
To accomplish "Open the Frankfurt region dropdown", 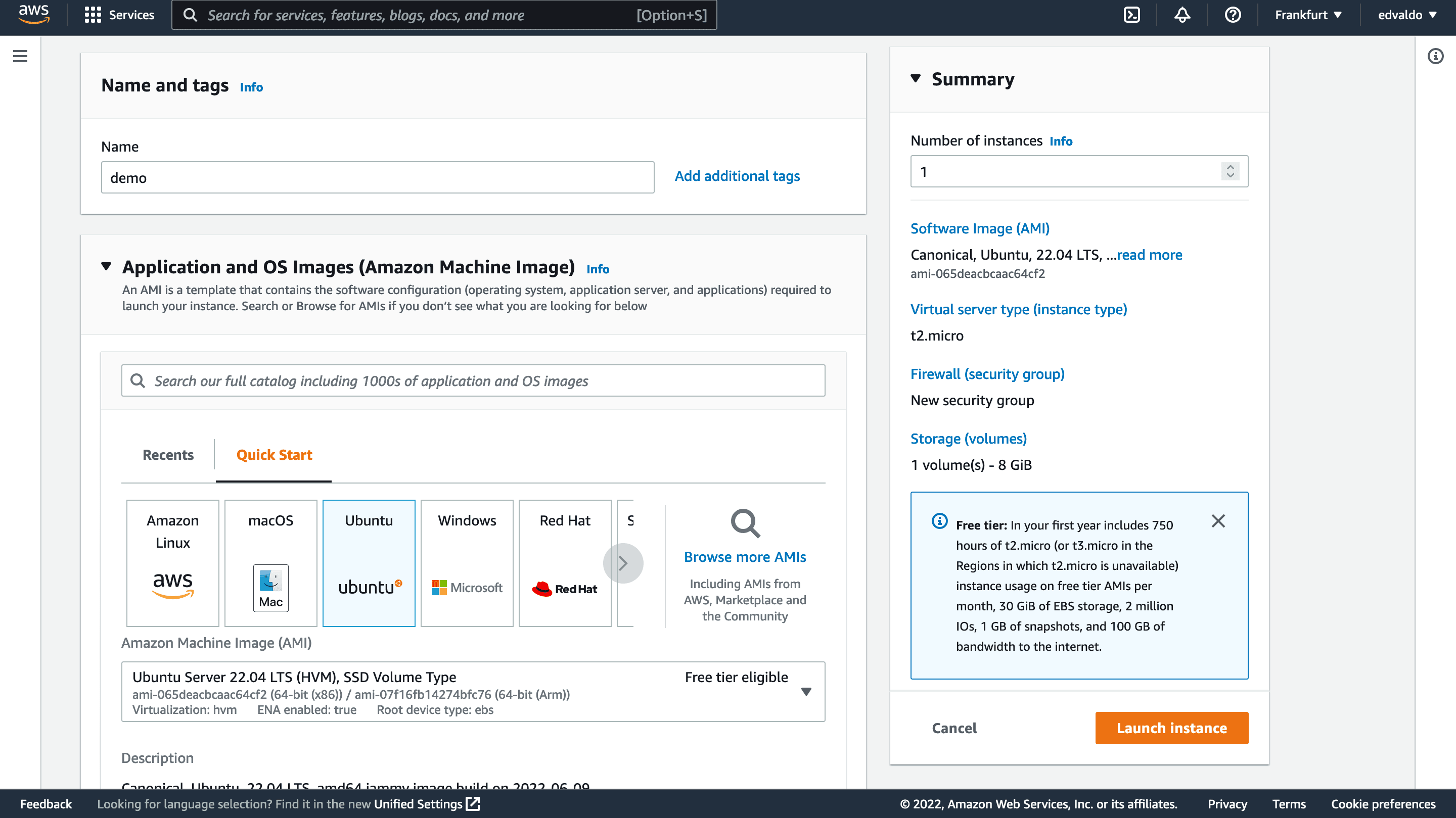I will [1307, 15].
